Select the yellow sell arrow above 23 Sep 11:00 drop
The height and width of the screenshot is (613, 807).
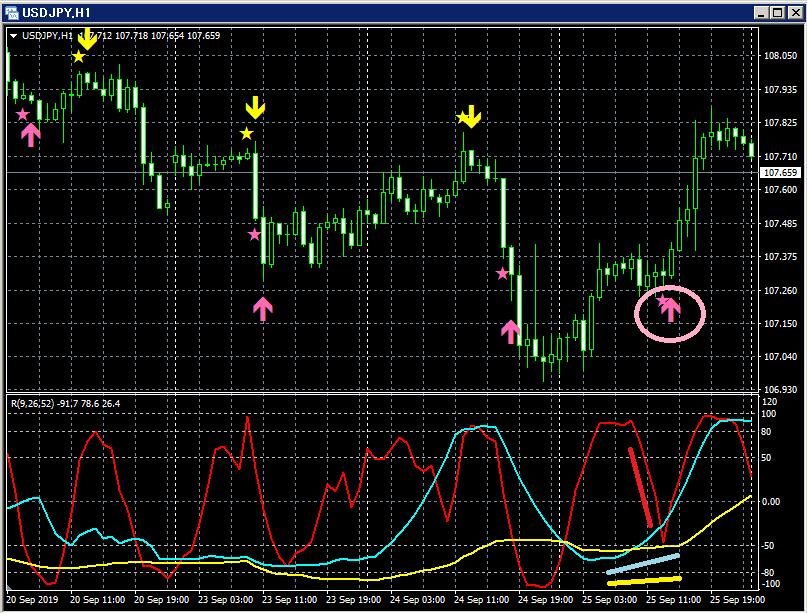click(x=255, y=108)
